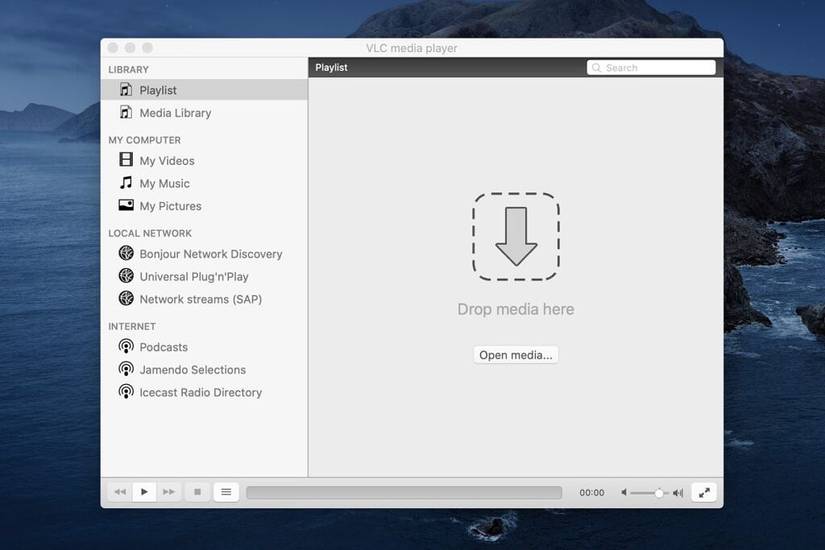Click the Media Library document icon
Image resolution: width=825 pixels, height=550 pixels.
click(x=126, y=112)
